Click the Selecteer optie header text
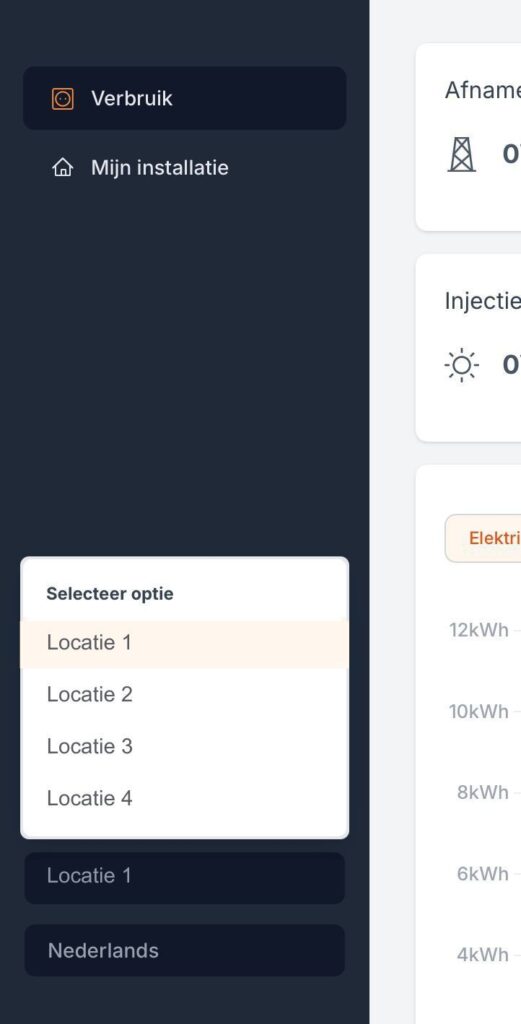 pos(110,594)
